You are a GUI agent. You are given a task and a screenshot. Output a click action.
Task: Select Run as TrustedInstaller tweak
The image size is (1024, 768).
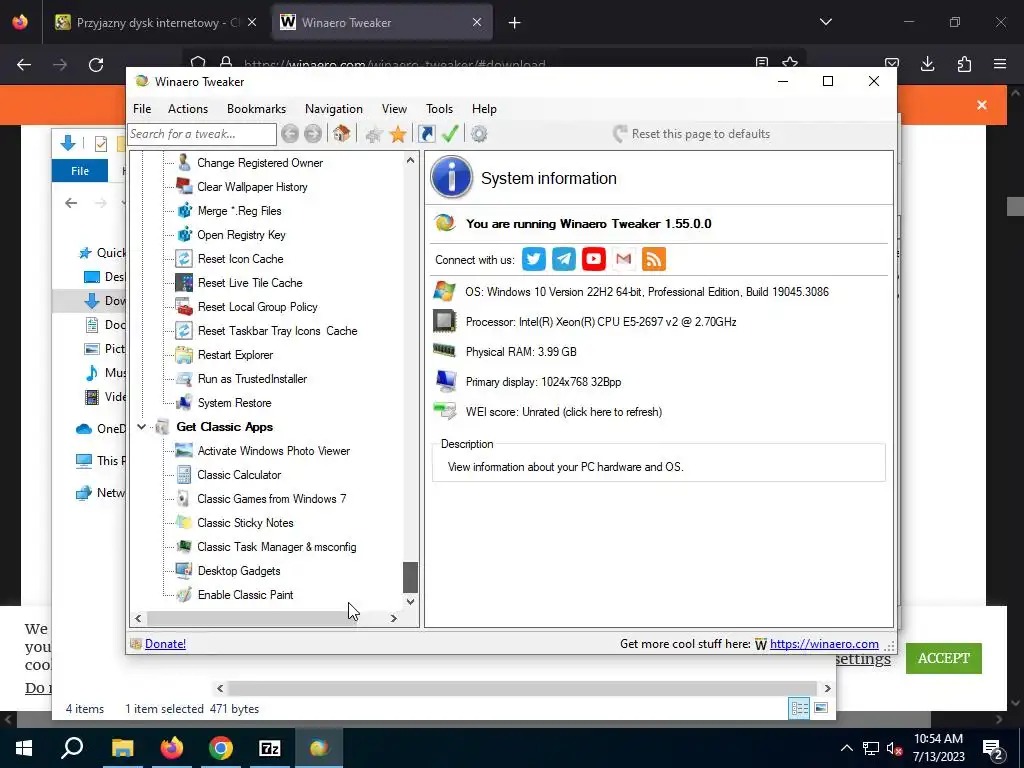click(252, 379)
